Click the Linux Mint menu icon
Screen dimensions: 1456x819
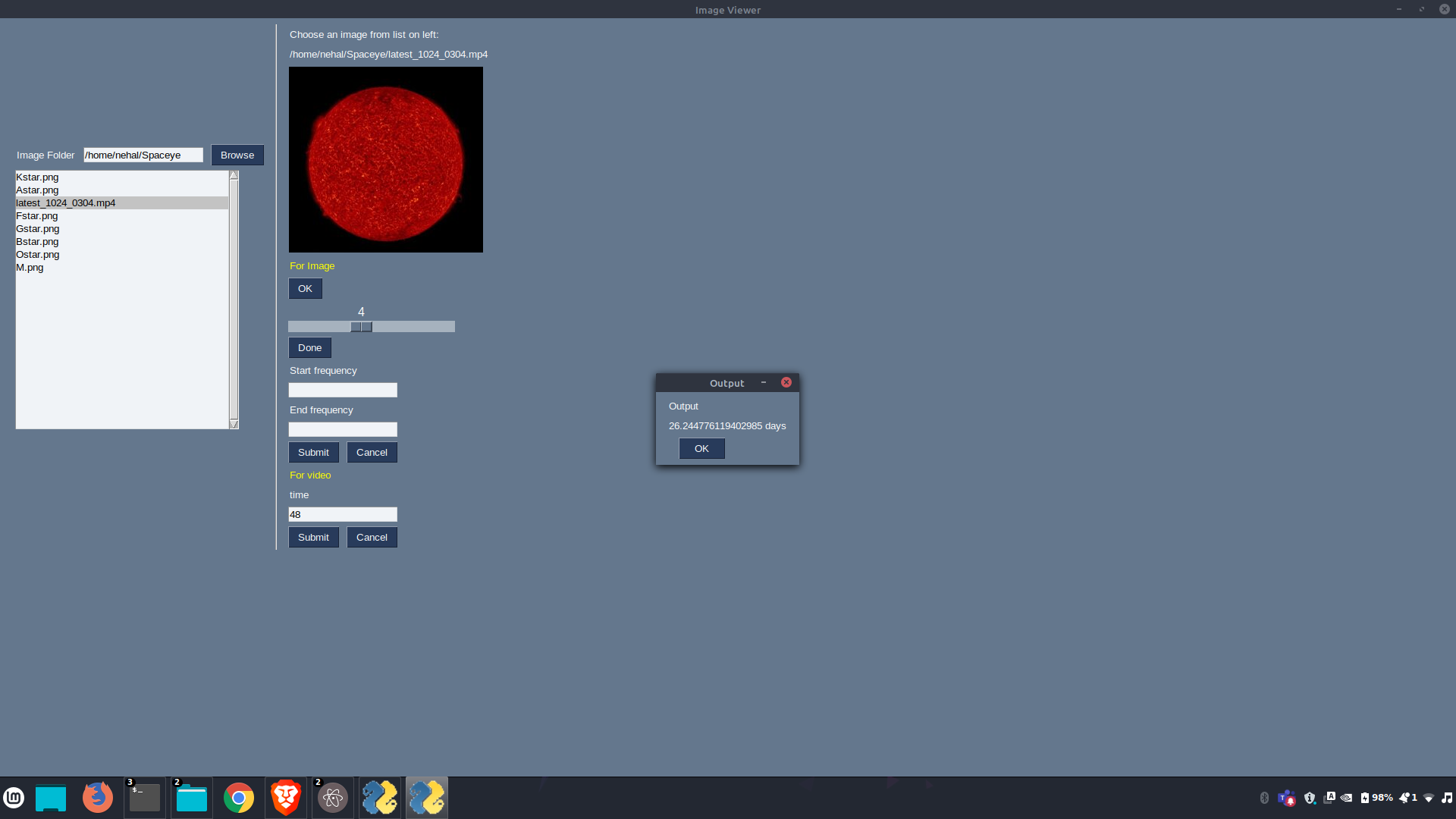14,798
